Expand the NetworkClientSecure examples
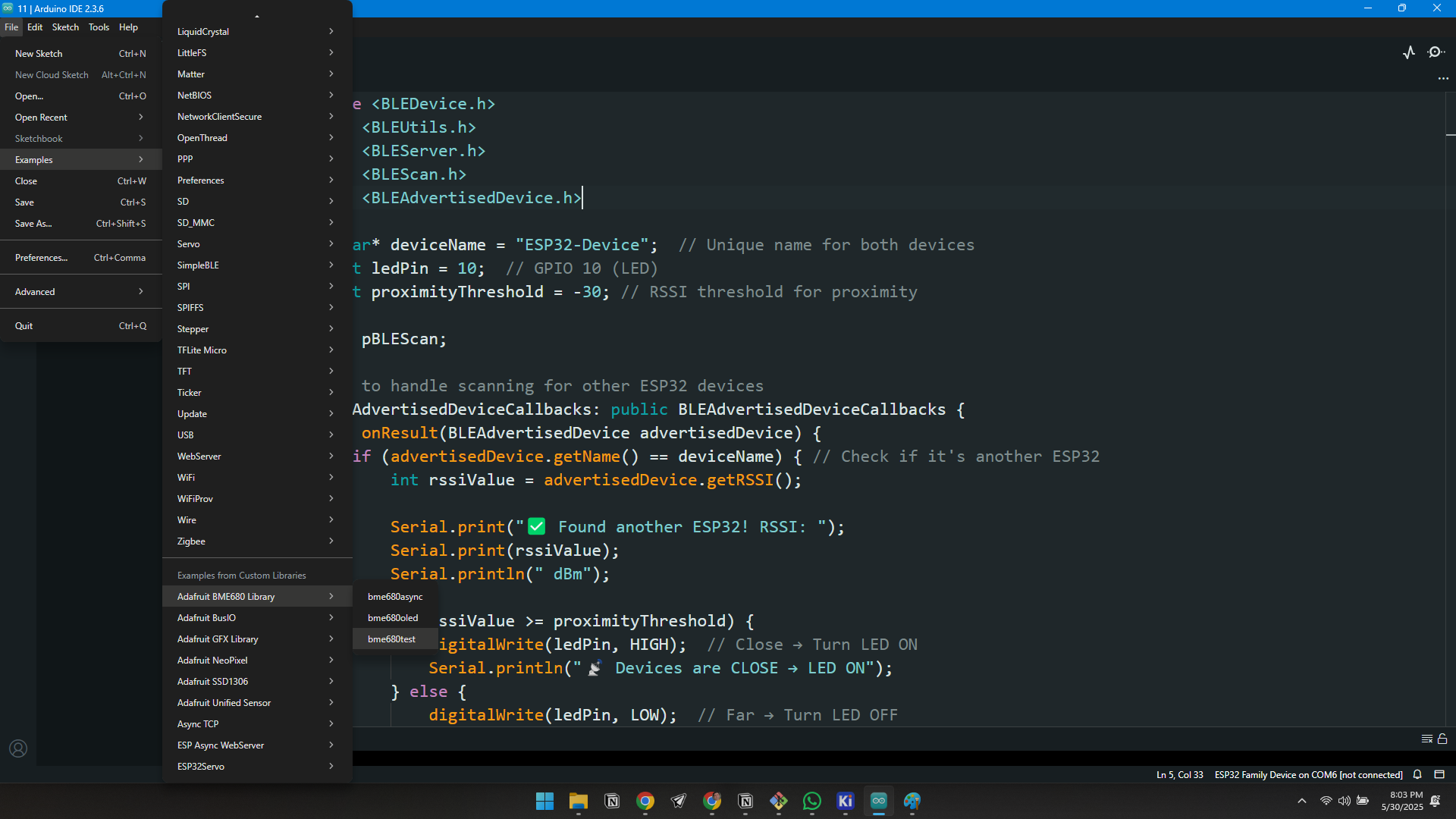 tap(257, 117)
